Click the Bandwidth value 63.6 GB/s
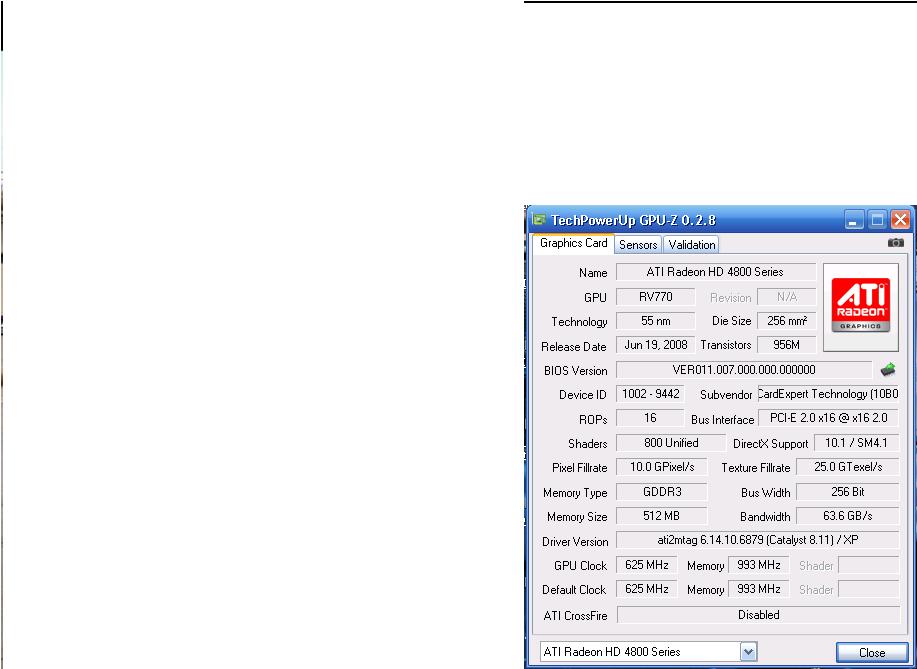The width and height of the screenshot is (917, 669). tap(847, 516)
